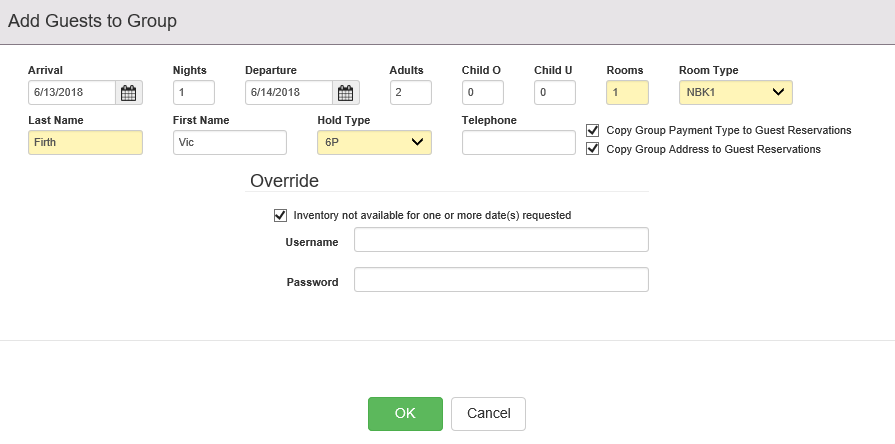Focus the Adults count field
895x444 pixels.
(x=410, y=93)
